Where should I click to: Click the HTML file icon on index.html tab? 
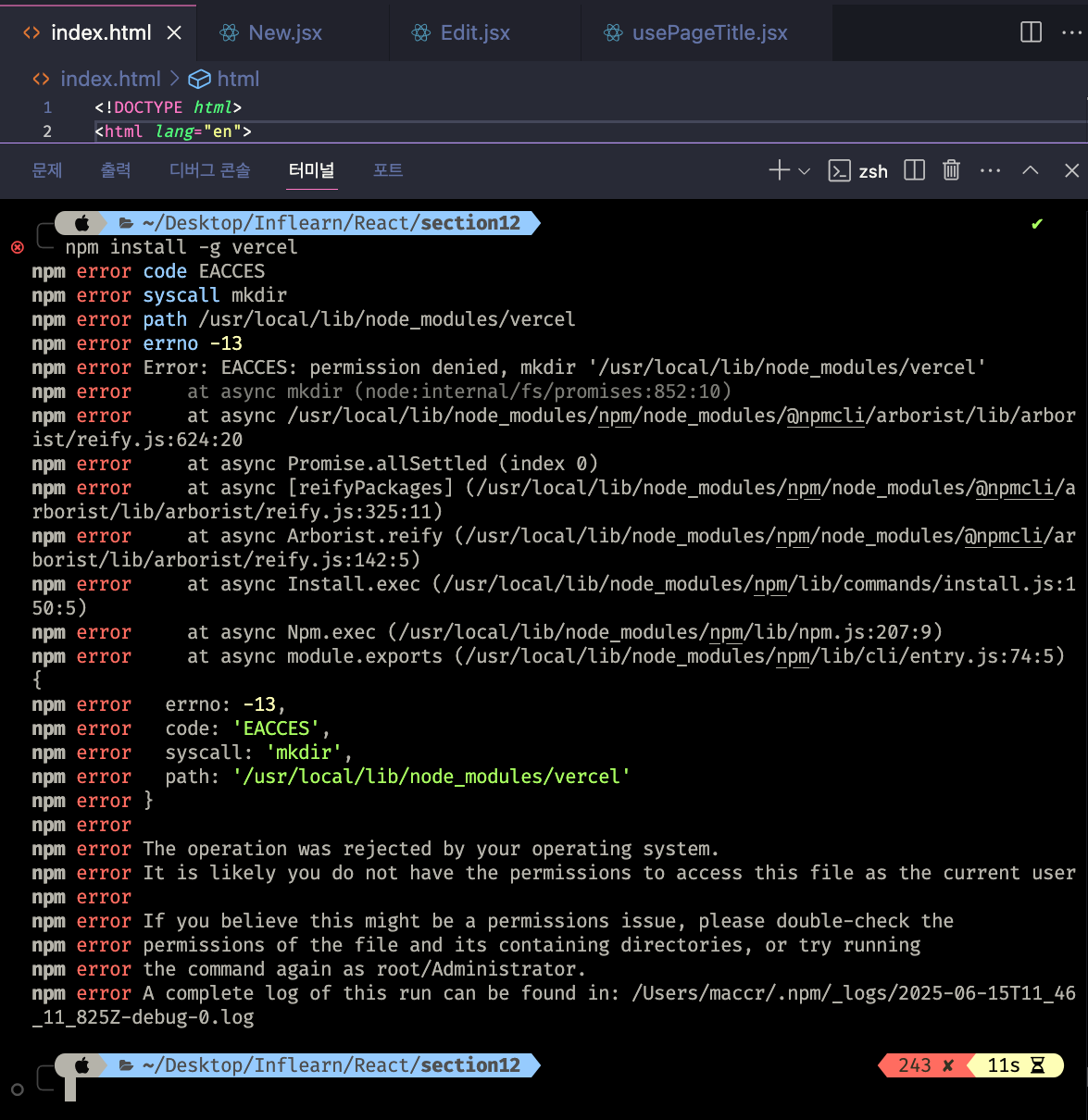31,33
